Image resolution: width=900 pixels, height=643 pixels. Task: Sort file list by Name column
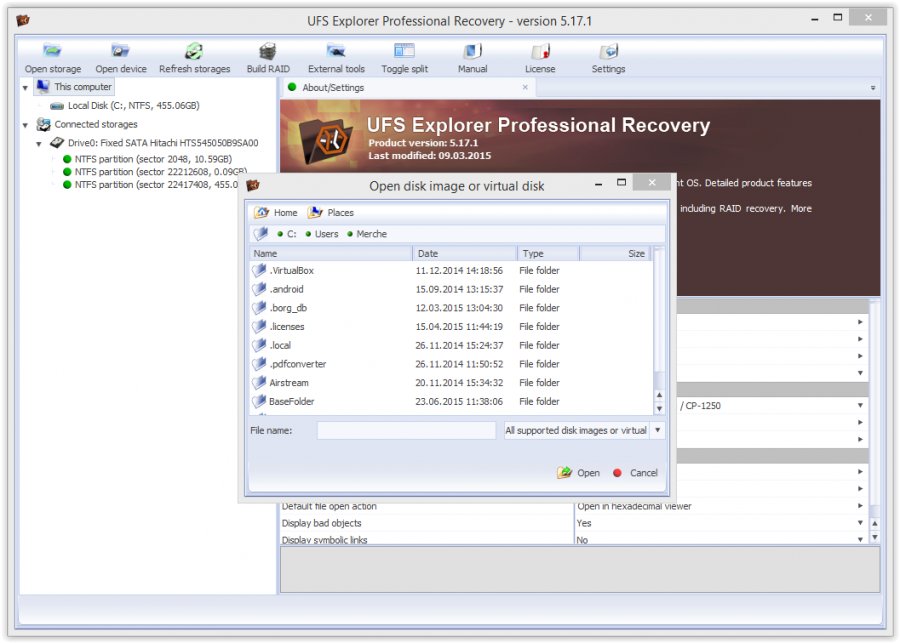(331, 253)
